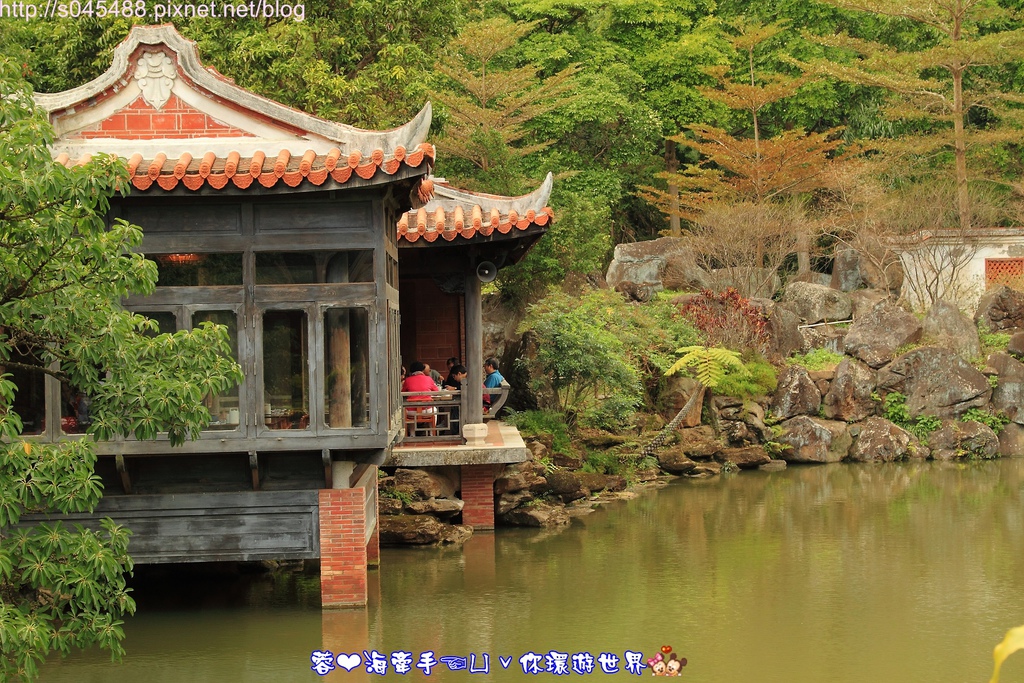Image resolution: width=1024 pixels, height=683 pixels.
Task: Click the white roof gable ornament
Action: pyautogui.click(x=155, y=76)
